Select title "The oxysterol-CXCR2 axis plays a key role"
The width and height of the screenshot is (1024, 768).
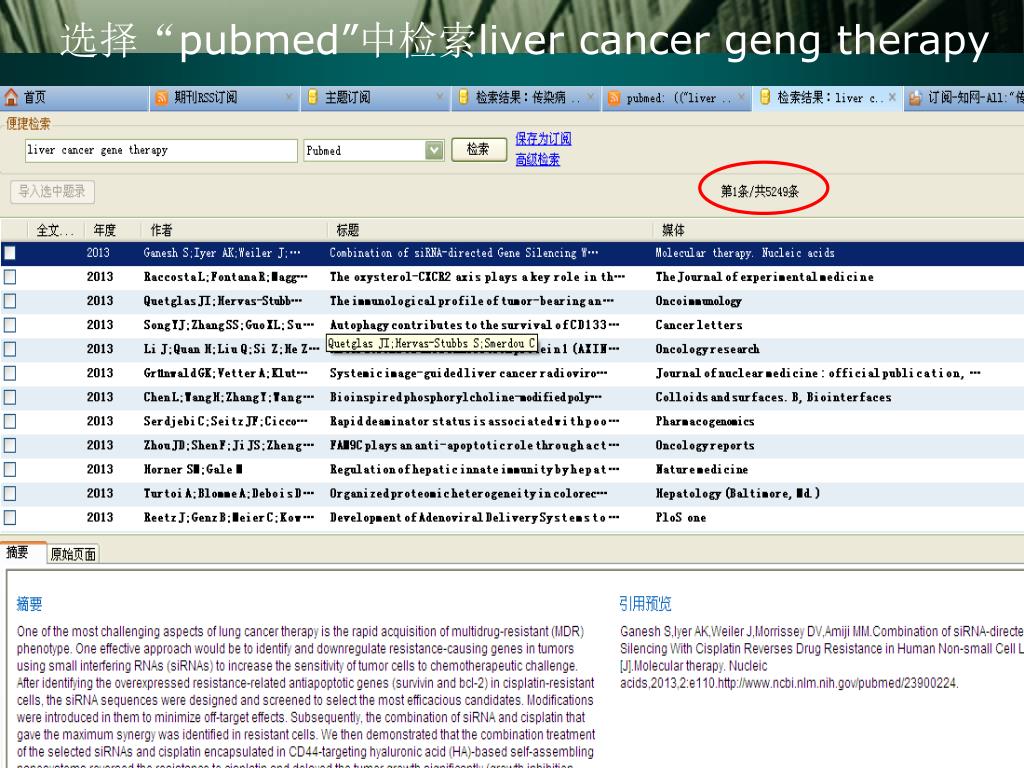tap(477, 277)
